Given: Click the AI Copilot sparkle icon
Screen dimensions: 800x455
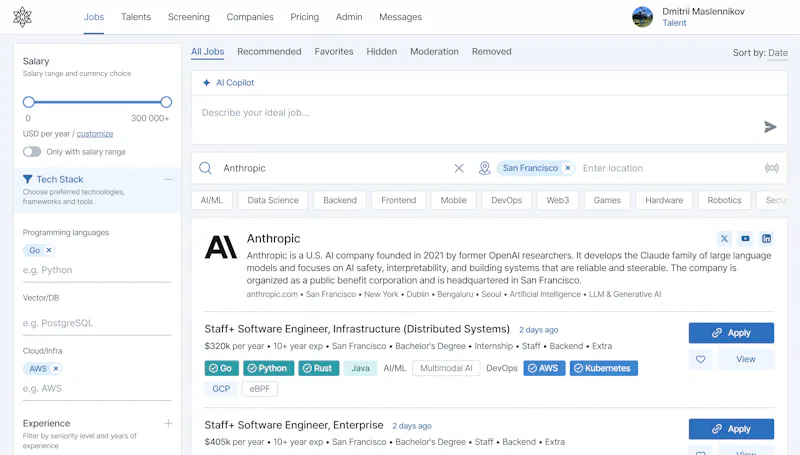Looking at the screenshot, I should [206, 83].
